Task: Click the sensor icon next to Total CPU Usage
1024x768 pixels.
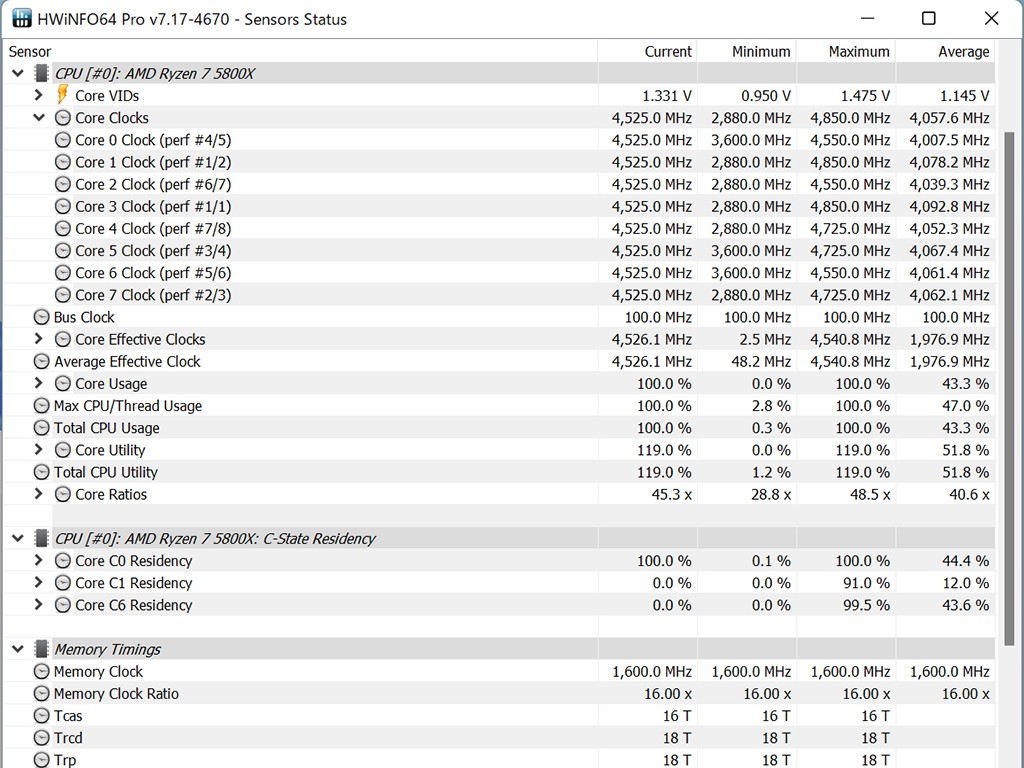Action: 41,428
